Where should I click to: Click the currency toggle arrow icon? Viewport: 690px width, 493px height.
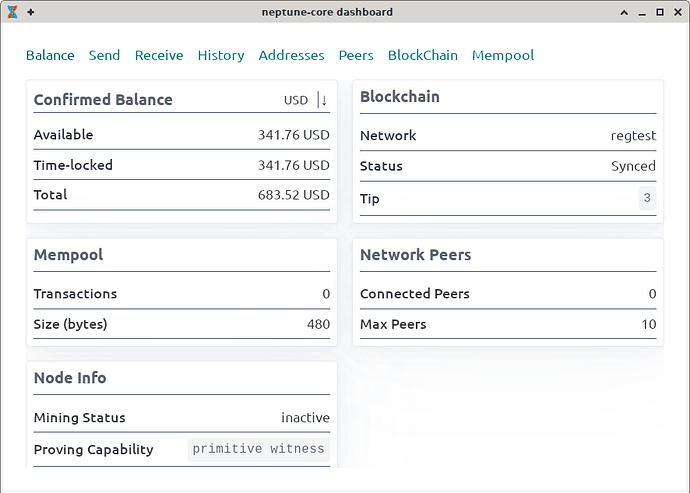[322, 100]
